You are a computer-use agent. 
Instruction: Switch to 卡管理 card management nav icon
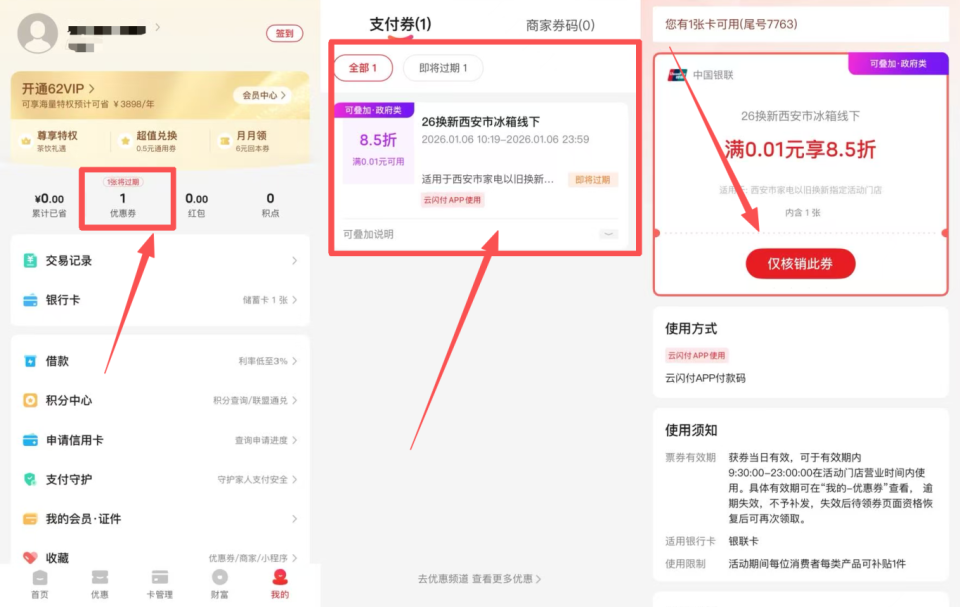[x=159, y=578]
